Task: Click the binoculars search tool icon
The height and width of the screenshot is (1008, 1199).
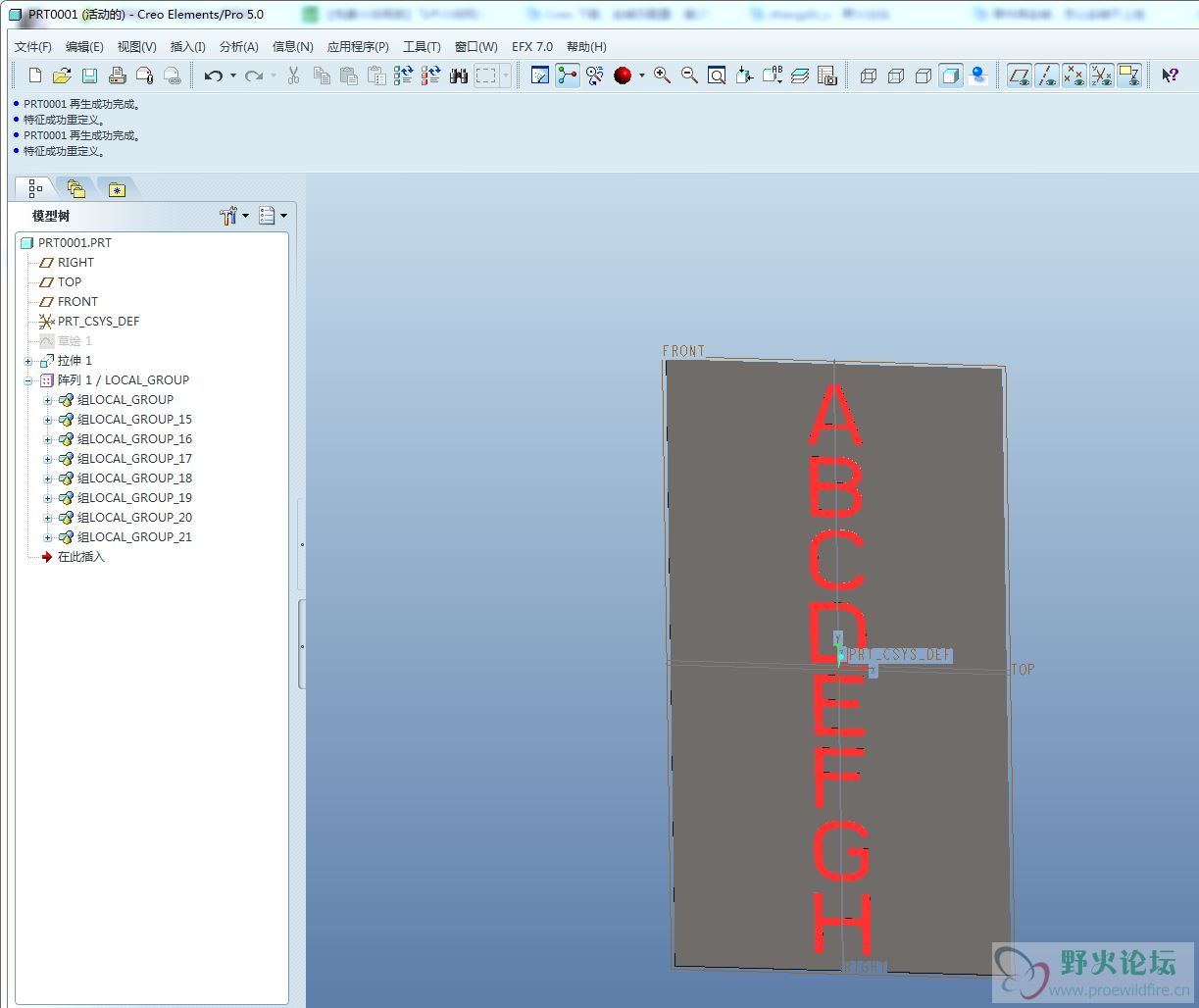Action: coord(459,76)
